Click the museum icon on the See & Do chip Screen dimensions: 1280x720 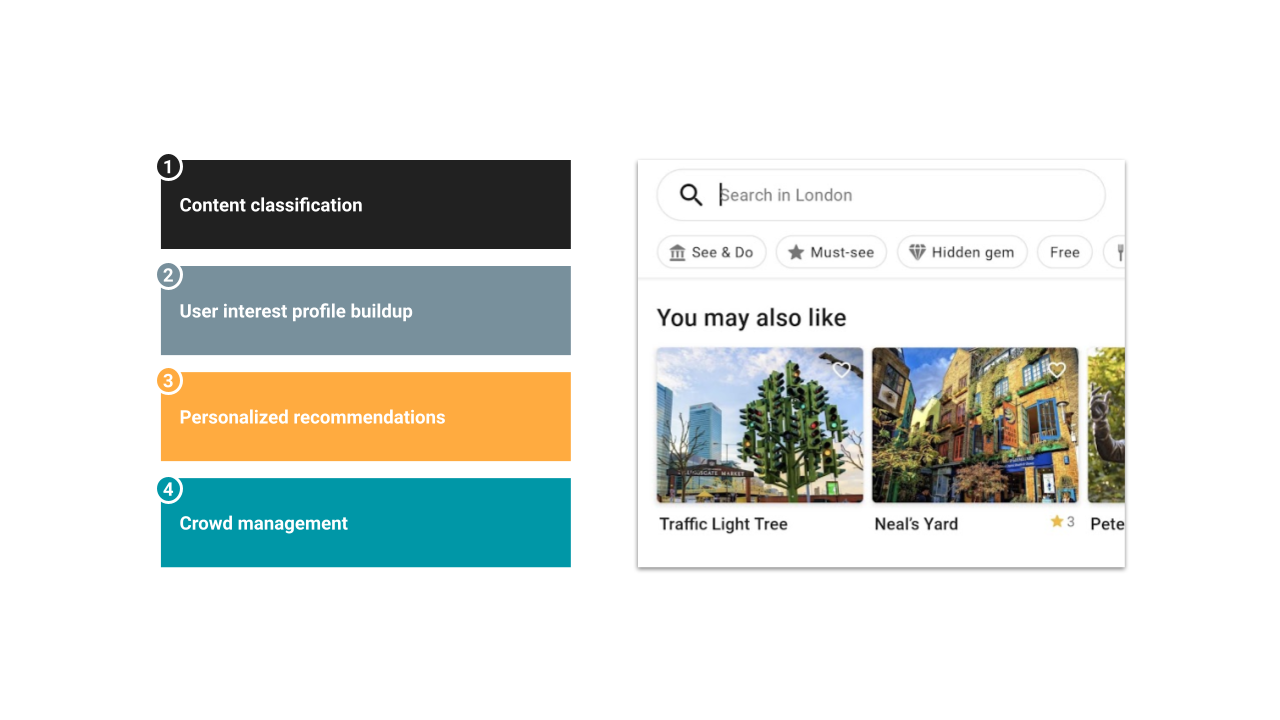(678, 252)
